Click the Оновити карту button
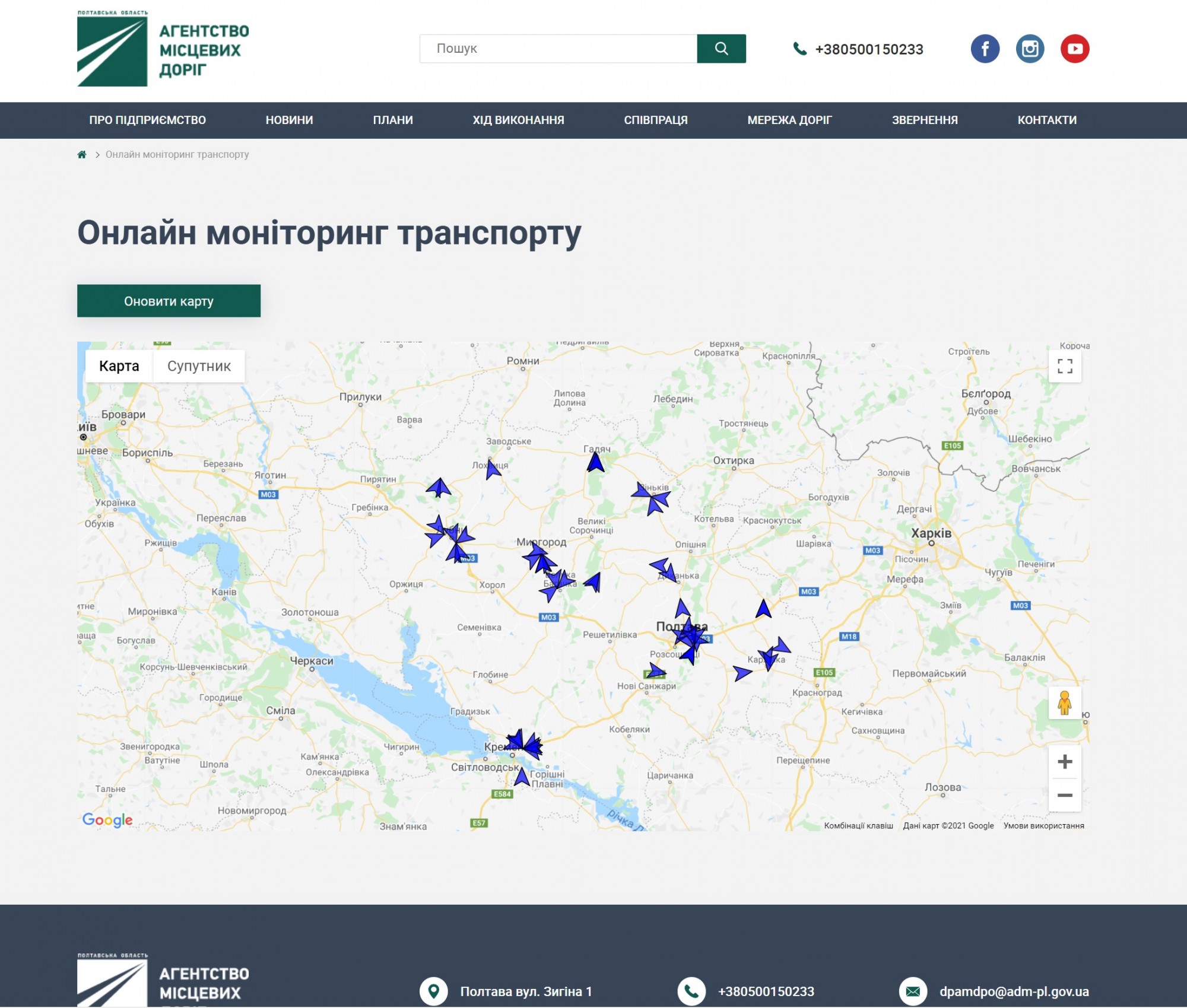Image resolution: width=1187 pixels, height=1008 pixels. coord(169,301)
